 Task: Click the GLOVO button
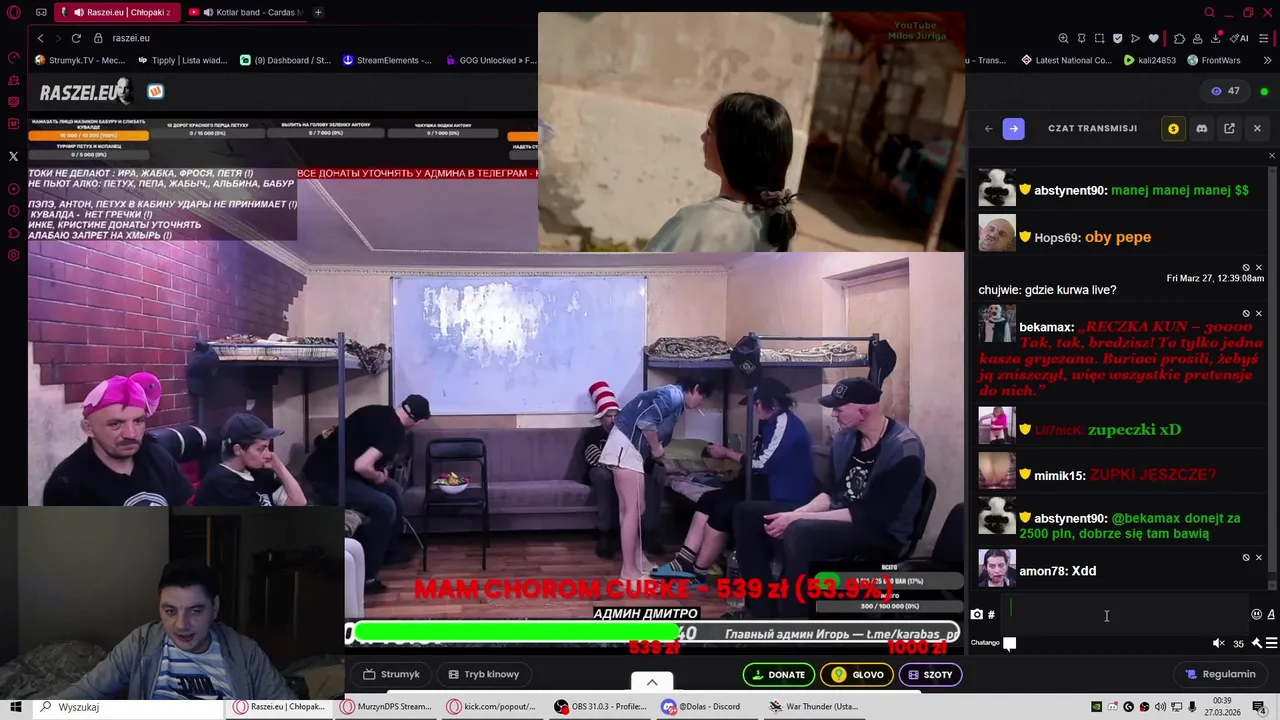(x=857, y=675)
